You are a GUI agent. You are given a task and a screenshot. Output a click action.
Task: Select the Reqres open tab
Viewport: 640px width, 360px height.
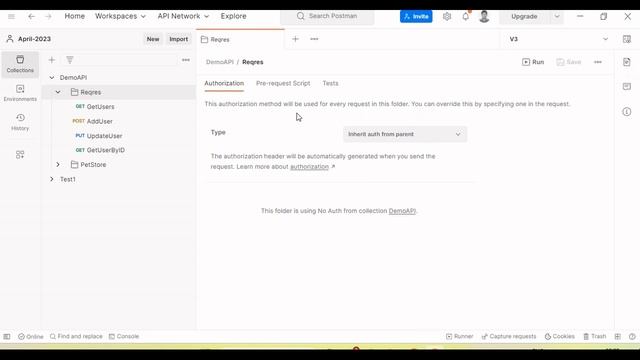[x=240, y=40]
